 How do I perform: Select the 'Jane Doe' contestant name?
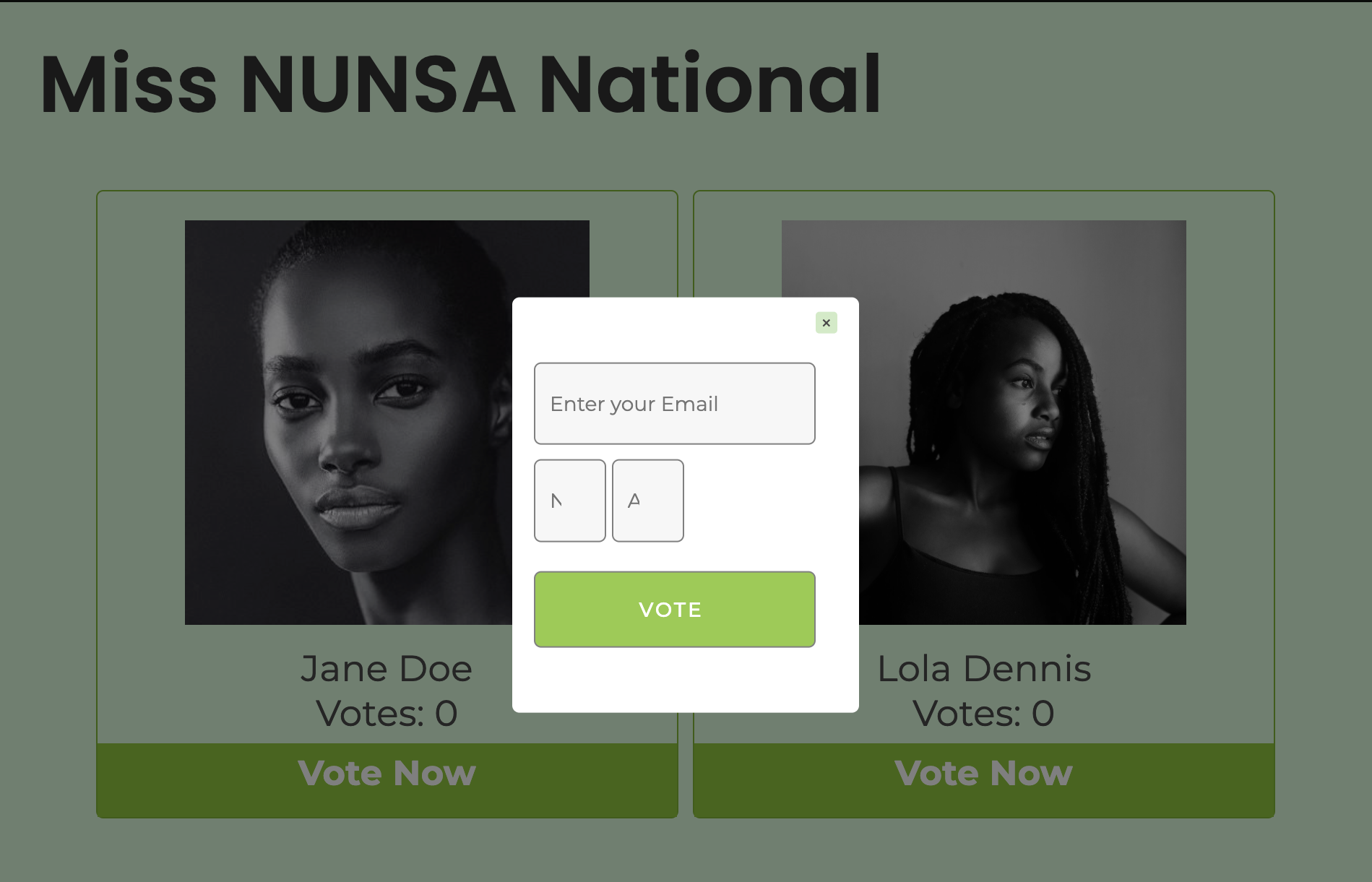click(387, 669)
